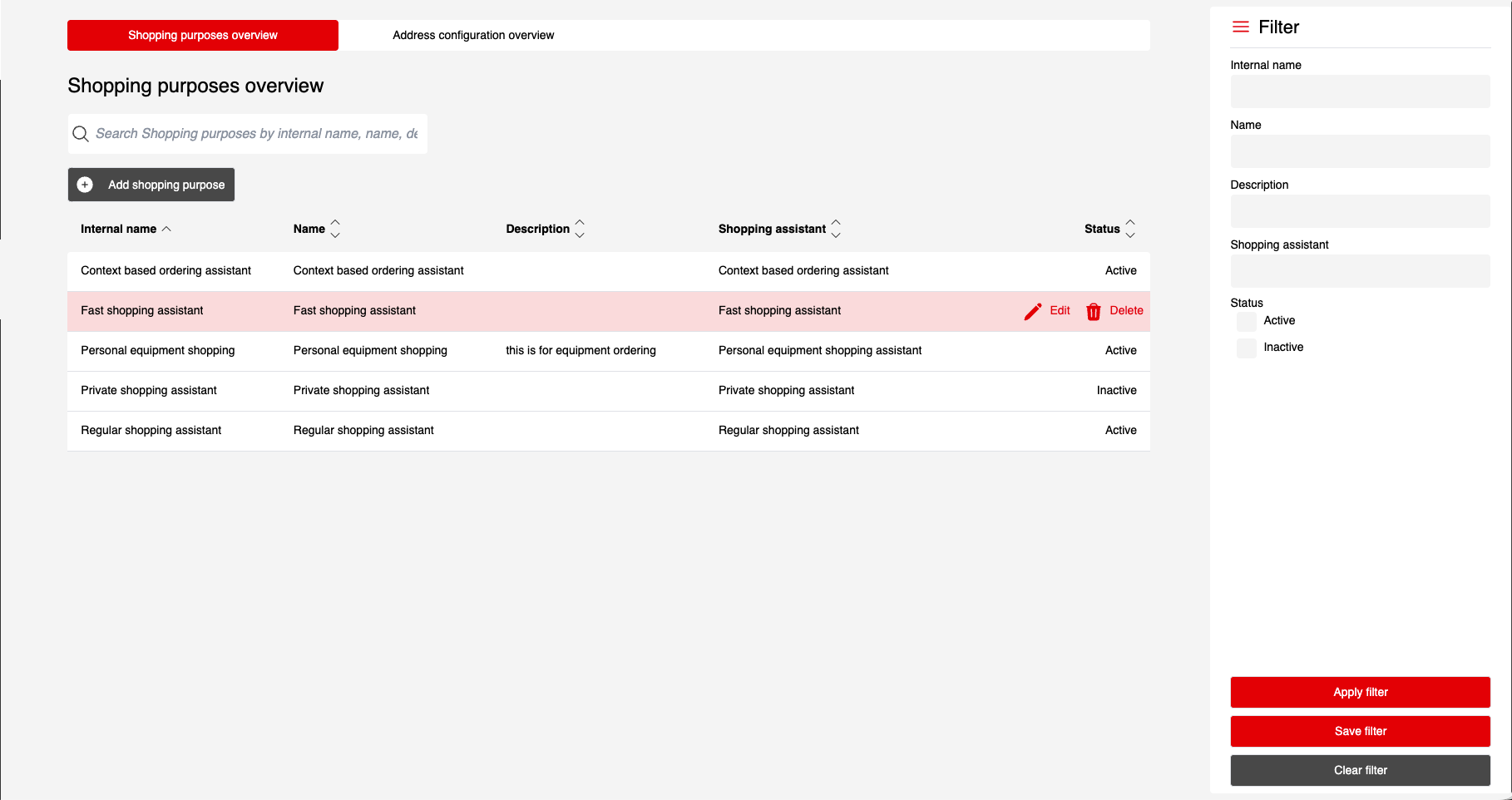Viewport: 1512px width, 800px height.
Task: Click the Clear filter button
Action: [1360, 770]
